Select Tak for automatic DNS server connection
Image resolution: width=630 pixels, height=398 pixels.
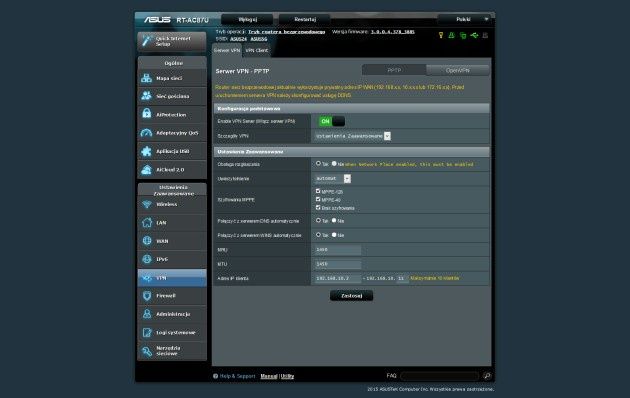click(318, 220)
